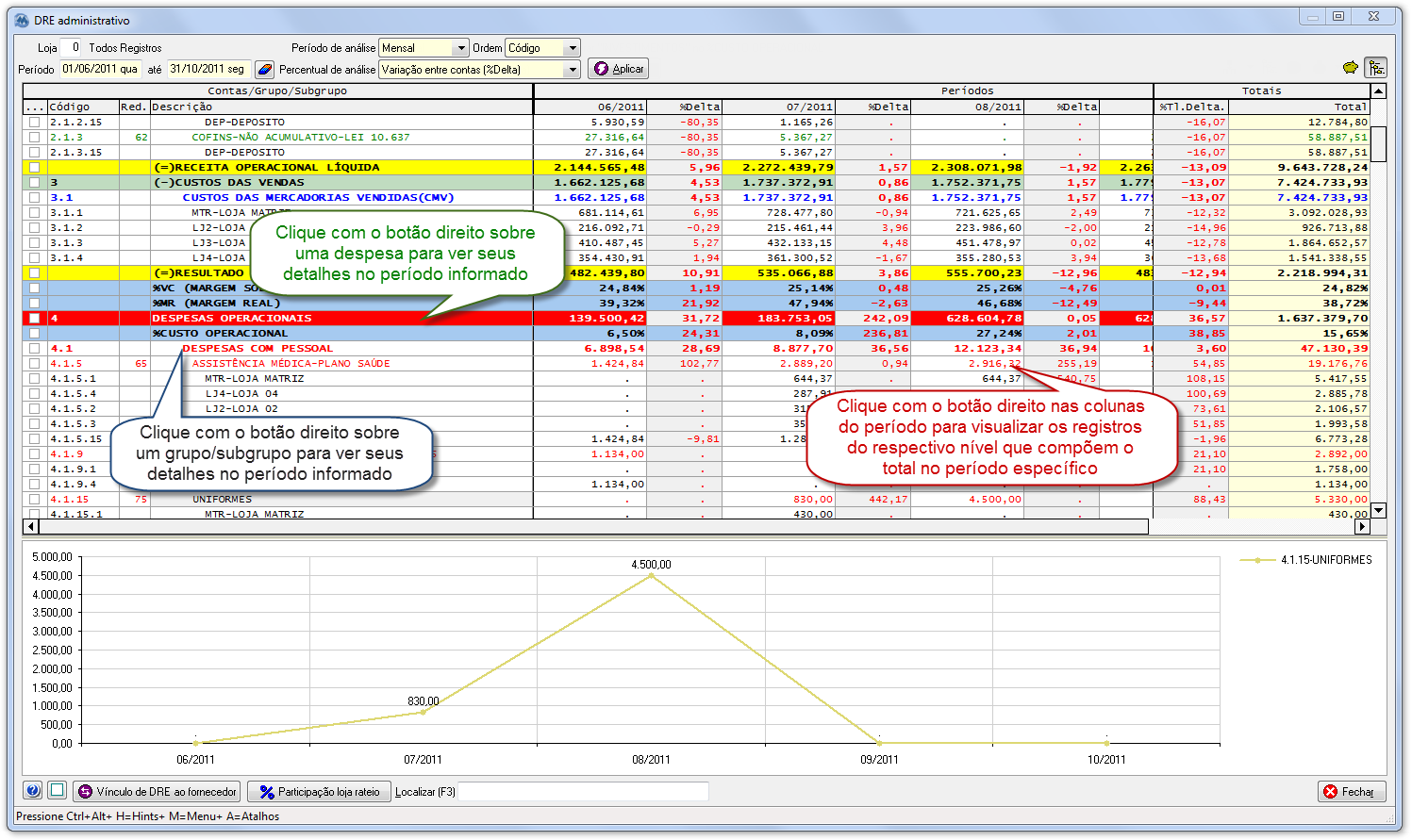Toggle the checkbox on the red DESPESAS OPERACIONAIS row
1412x840 pixels.
coord(35,319)
